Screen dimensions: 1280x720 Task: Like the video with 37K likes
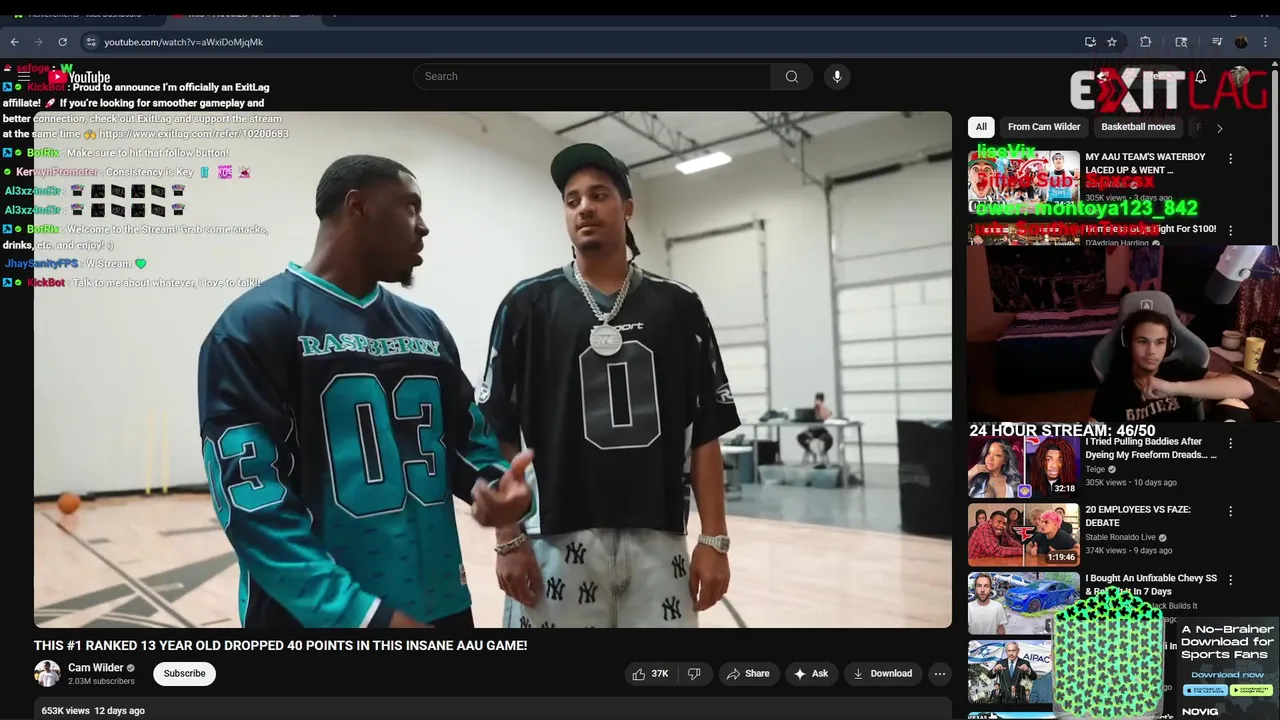[650, 674]
